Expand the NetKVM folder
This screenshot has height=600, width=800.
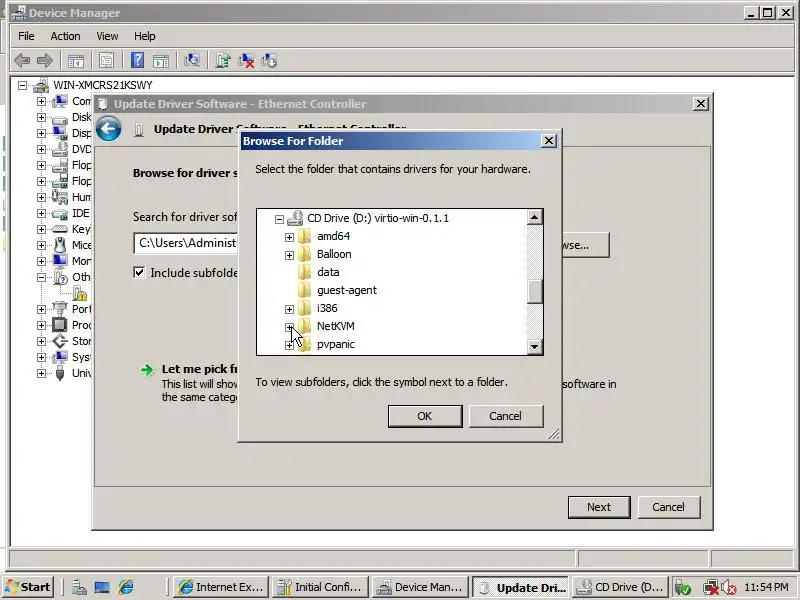click(x=289, y=327)
